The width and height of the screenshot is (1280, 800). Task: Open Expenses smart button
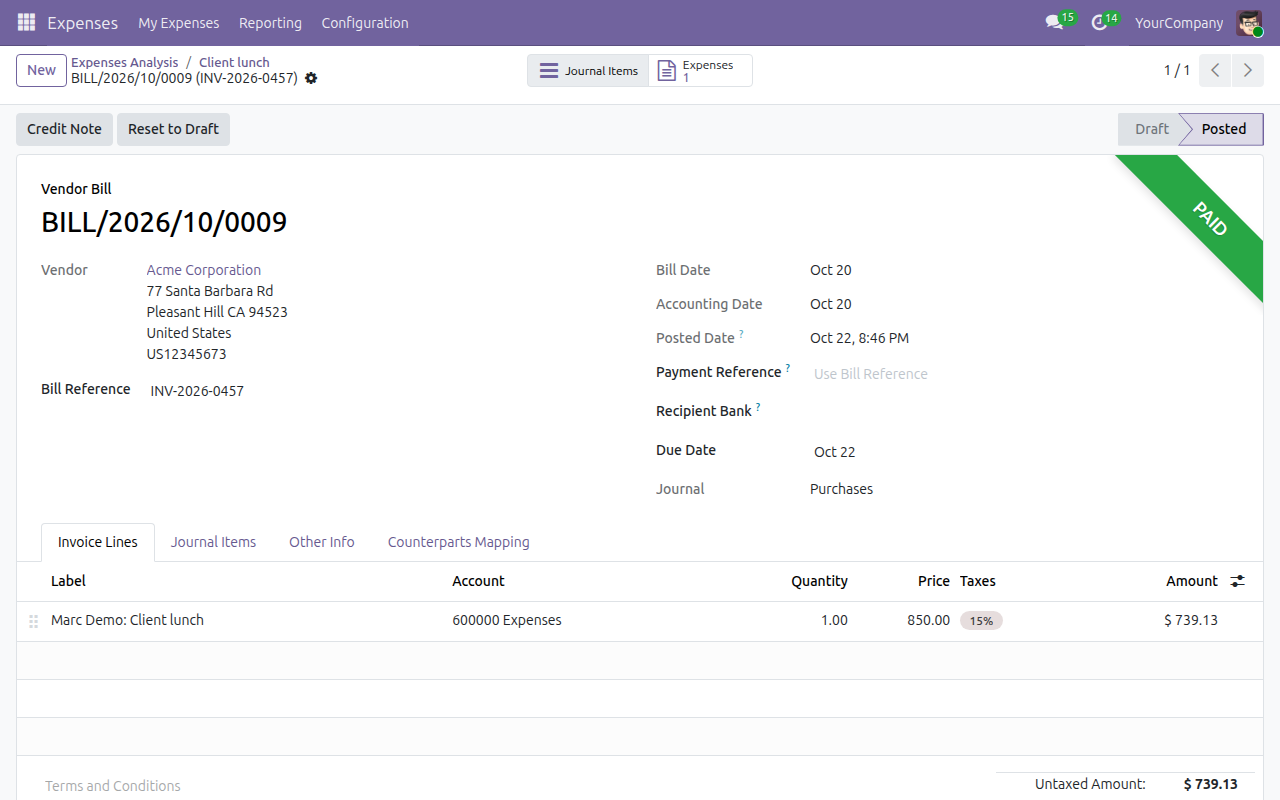[x=700, y=71]
